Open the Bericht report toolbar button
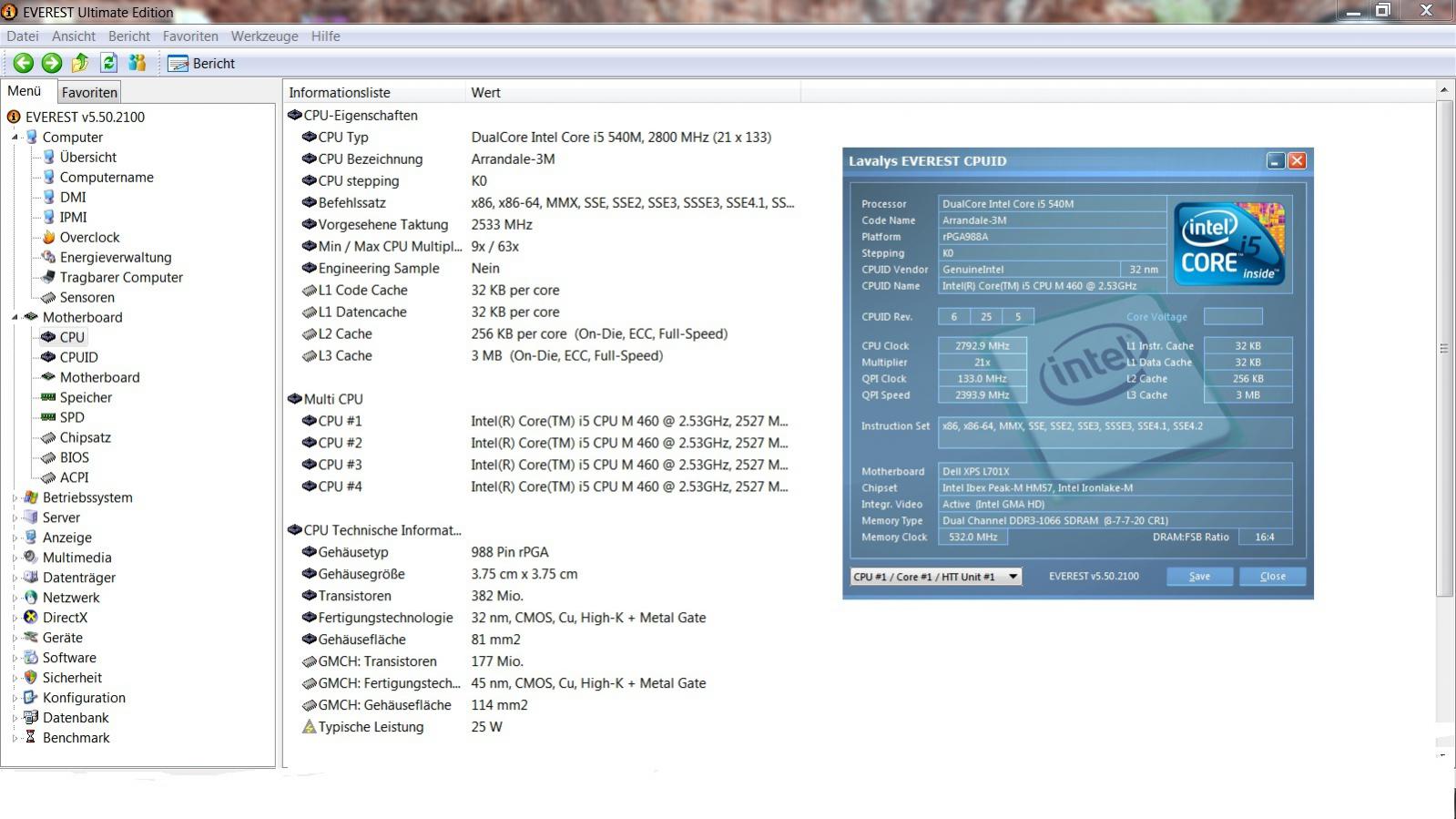The width and height of the screenshot is (1456, 819). pyautogui.click(x=201, y=64)
